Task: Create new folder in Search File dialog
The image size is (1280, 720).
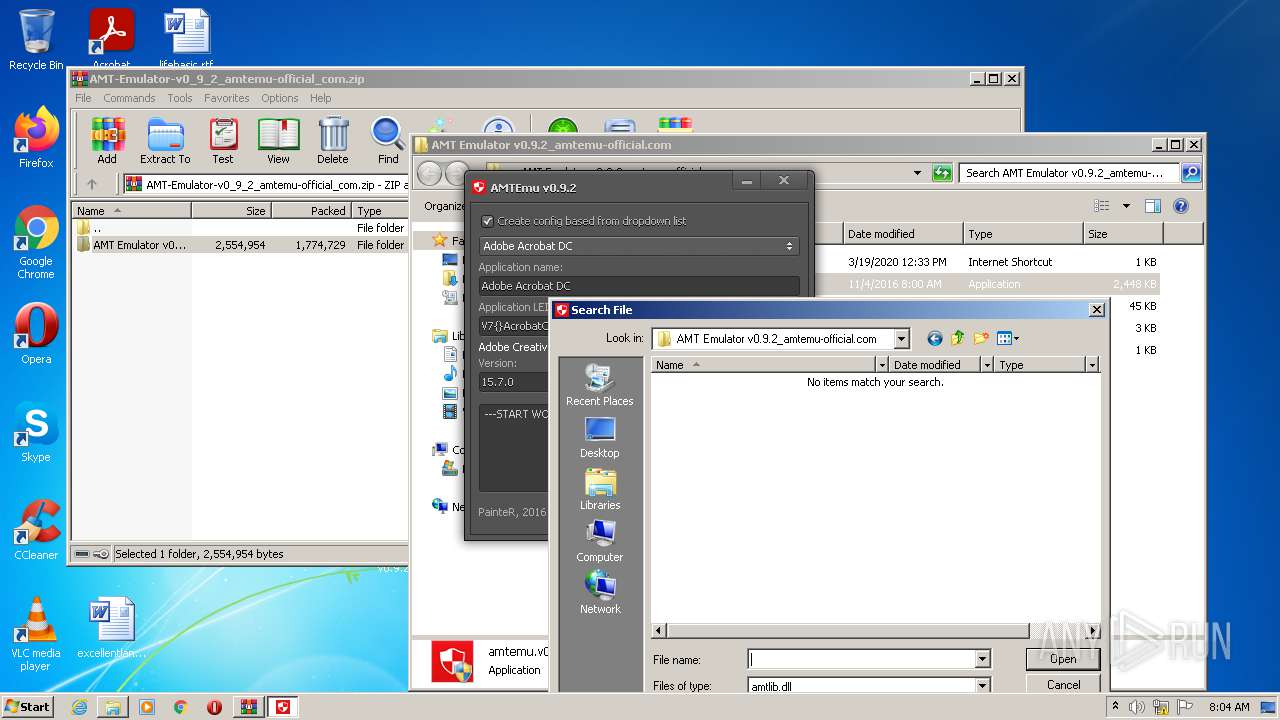Action: pos(981,339)
